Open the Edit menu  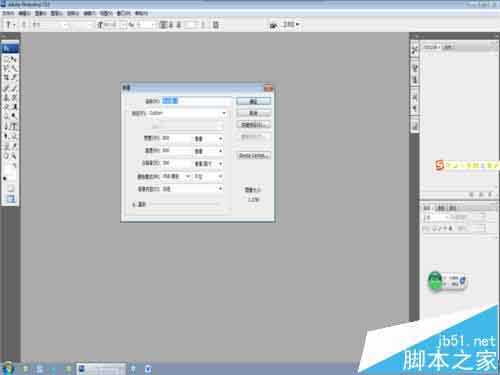25,13
